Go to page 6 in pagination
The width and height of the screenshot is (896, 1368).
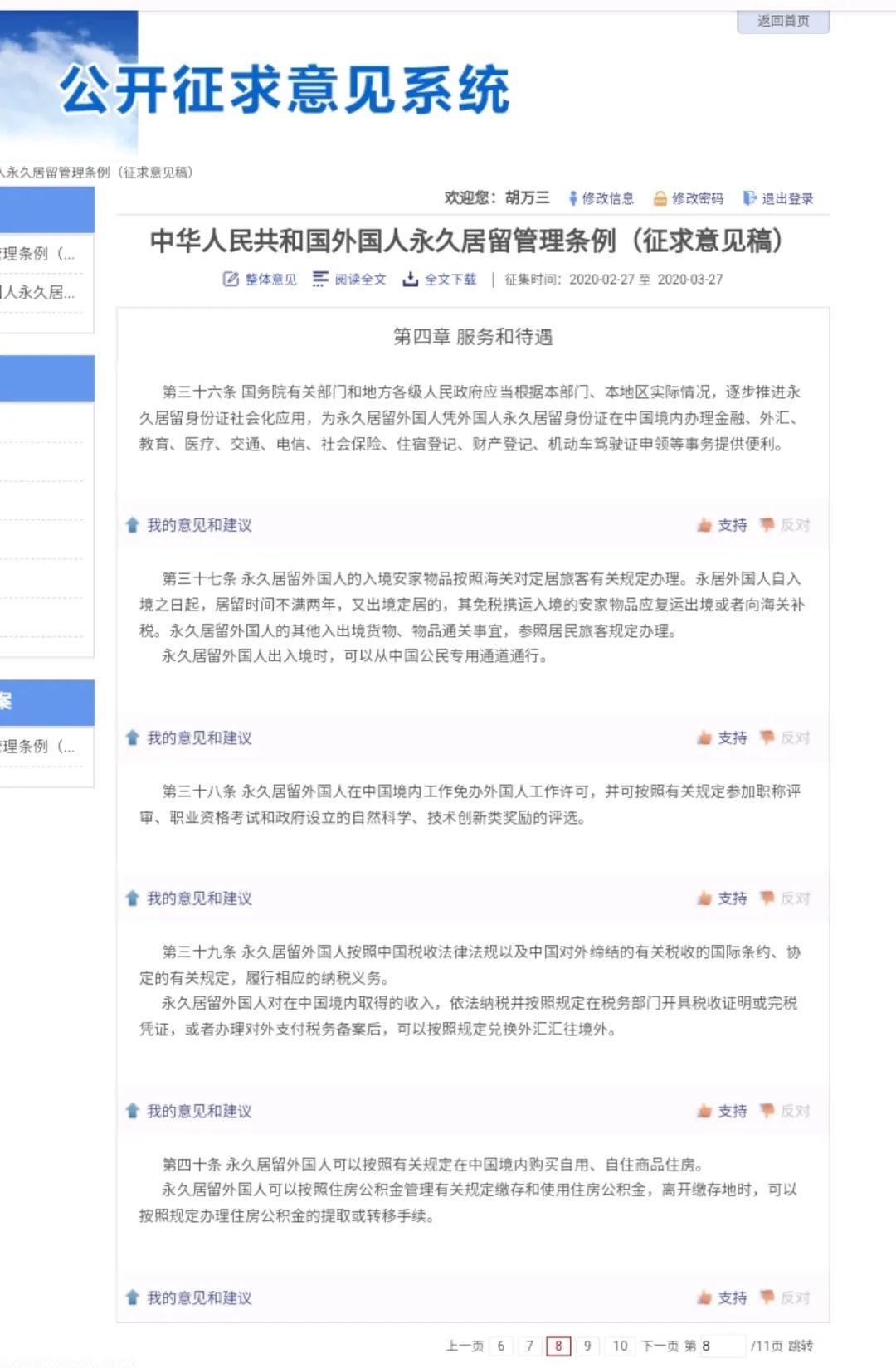click(501, 1346)
